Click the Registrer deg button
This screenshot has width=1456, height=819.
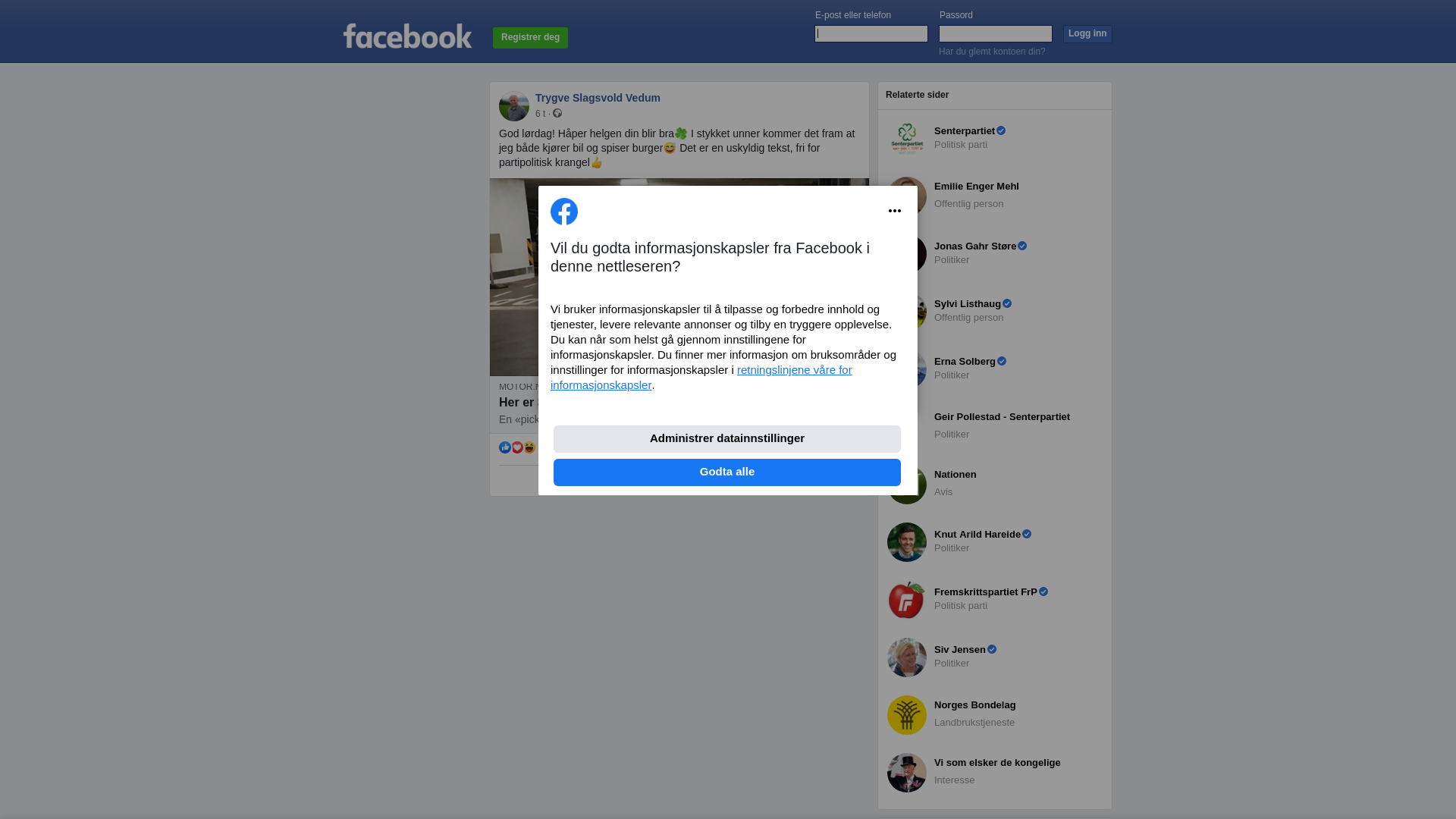click(x=530, y=38)
